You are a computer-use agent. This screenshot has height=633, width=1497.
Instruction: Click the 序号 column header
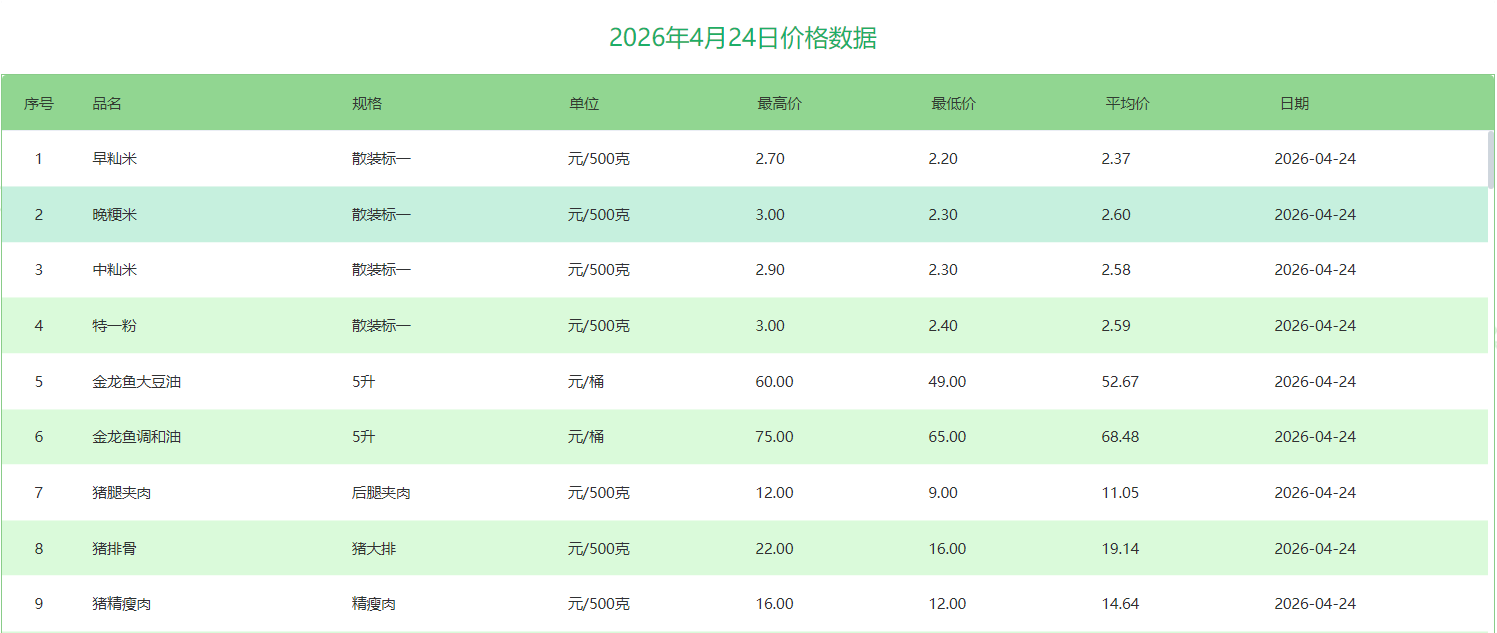tap(39, 104)
